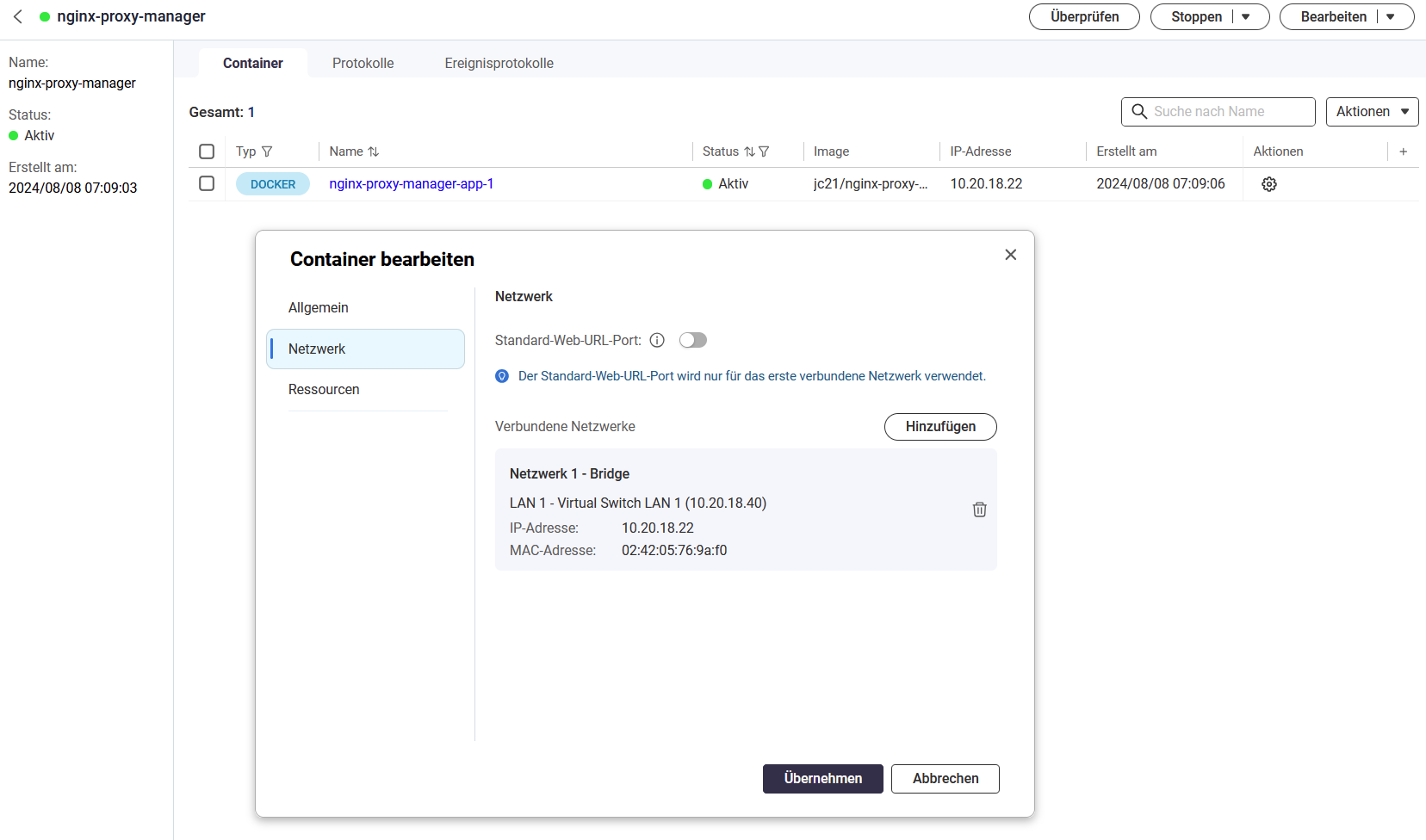This screenshot has height=840, width=1426.
Task: Apply changes with Übernehmen
Action: (x=823, y=779)
